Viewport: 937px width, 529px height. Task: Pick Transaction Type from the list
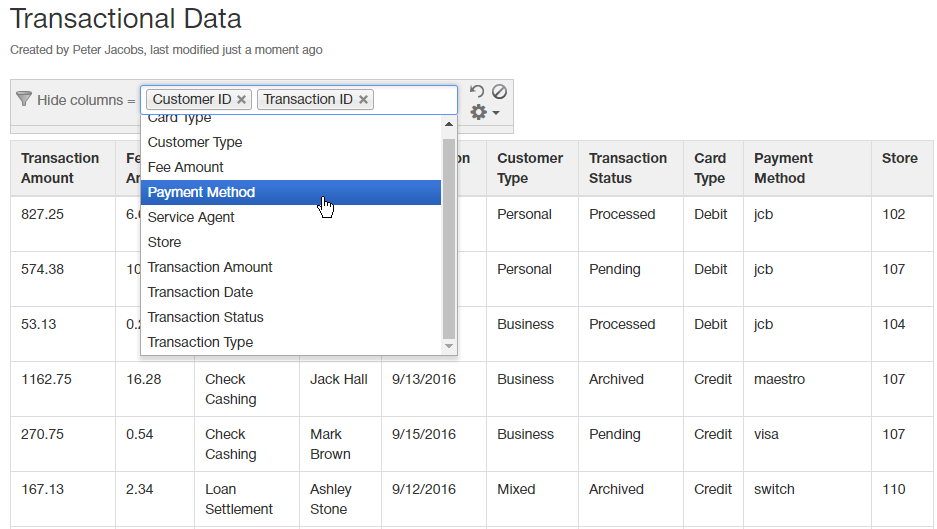pyautogui.click(x=200, y=342)
